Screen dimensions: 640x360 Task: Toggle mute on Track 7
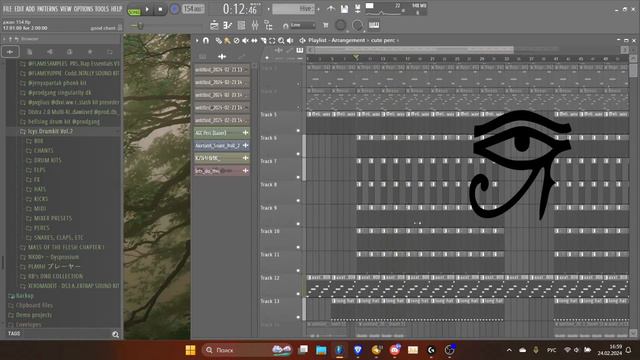298,177
